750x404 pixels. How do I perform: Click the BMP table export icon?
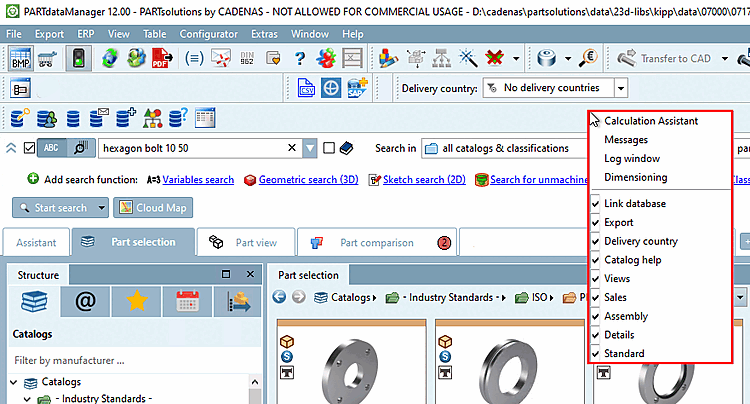pyautogui.click(x=21, y=59)
